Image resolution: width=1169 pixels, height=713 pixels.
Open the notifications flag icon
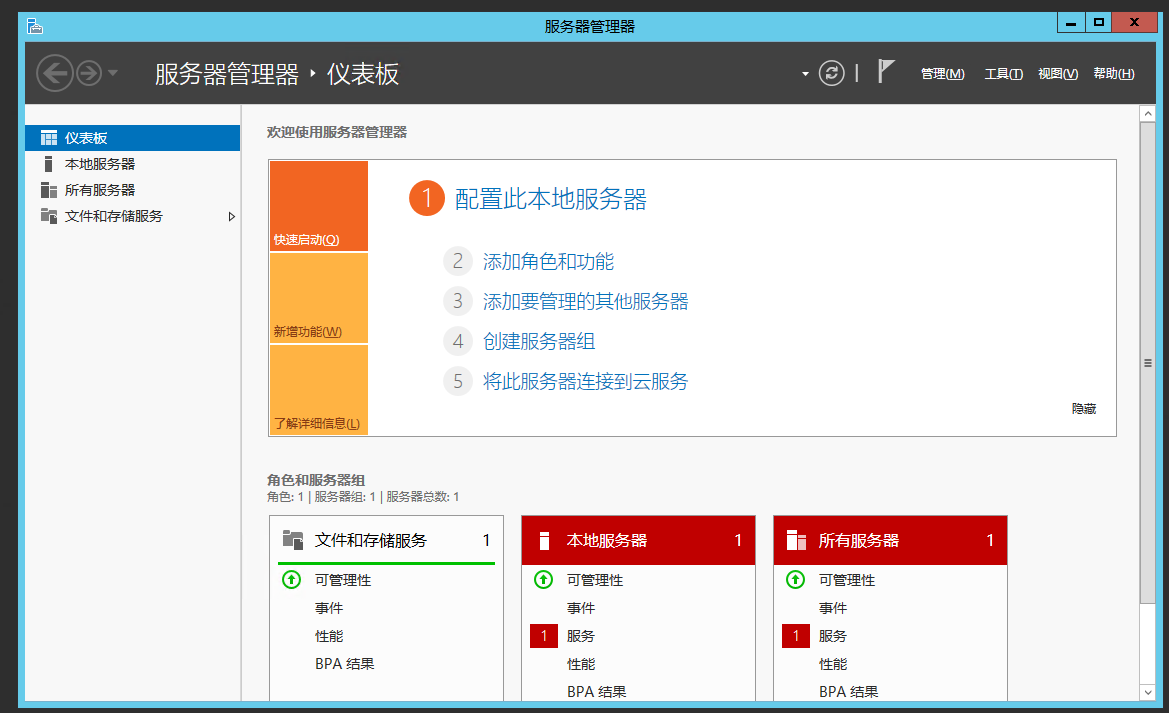[x=885, y=71]
